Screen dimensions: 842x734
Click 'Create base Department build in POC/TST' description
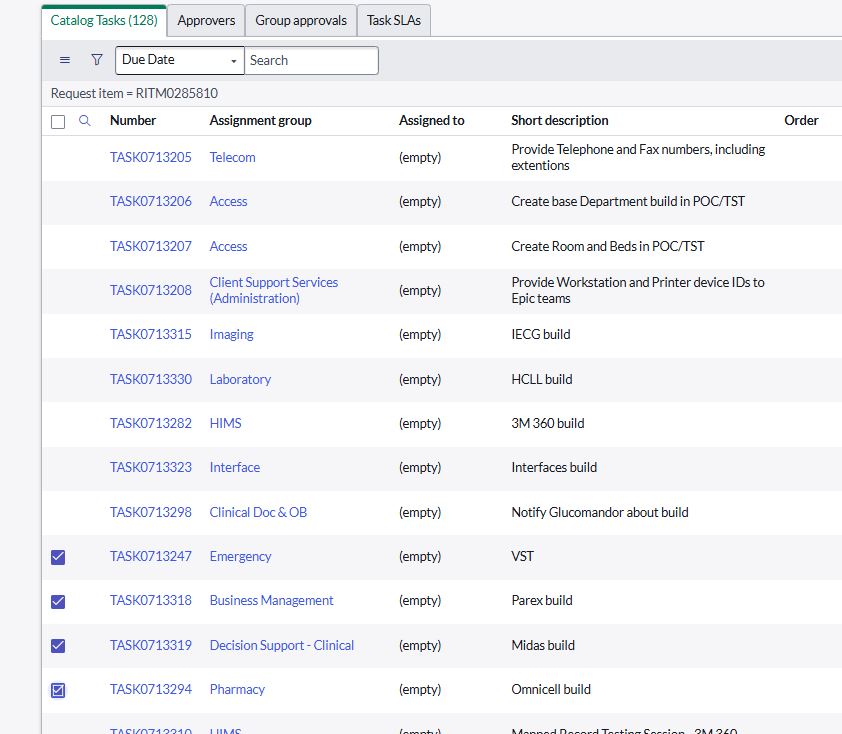tap(628, 201)
